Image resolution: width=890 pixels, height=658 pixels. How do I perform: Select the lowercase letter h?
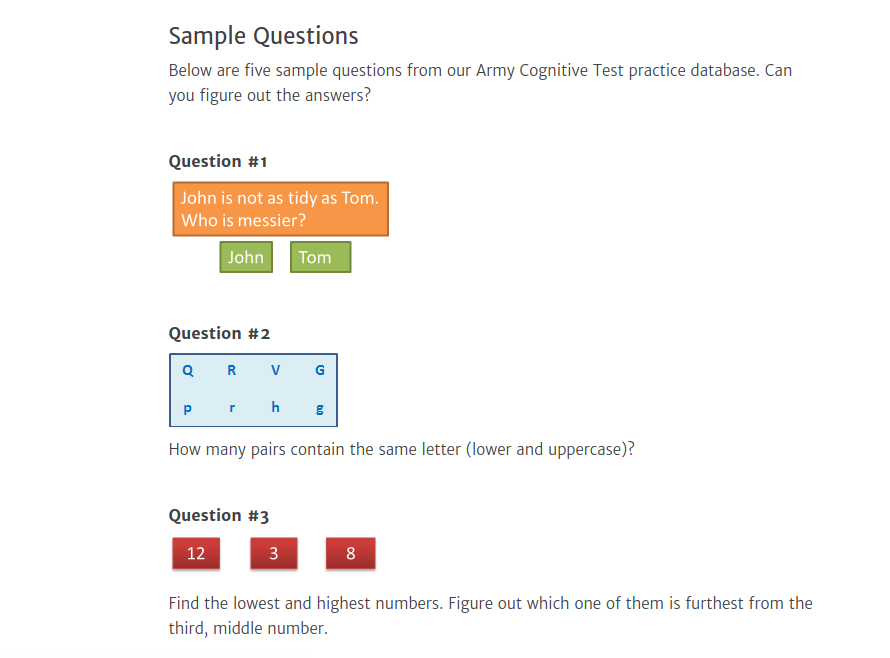point(276,407)
